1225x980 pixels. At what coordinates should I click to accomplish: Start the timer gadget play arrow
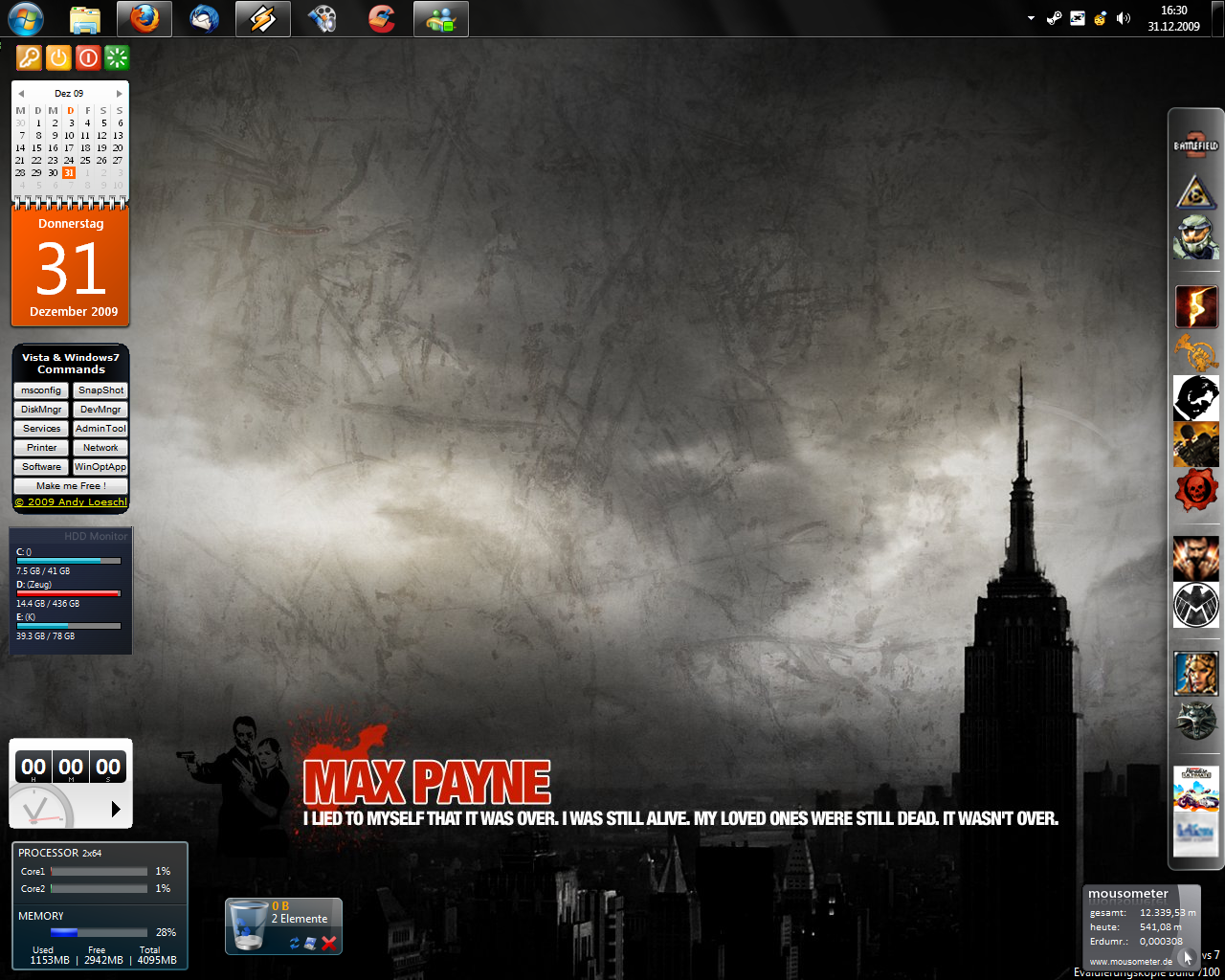coord(116,810)
